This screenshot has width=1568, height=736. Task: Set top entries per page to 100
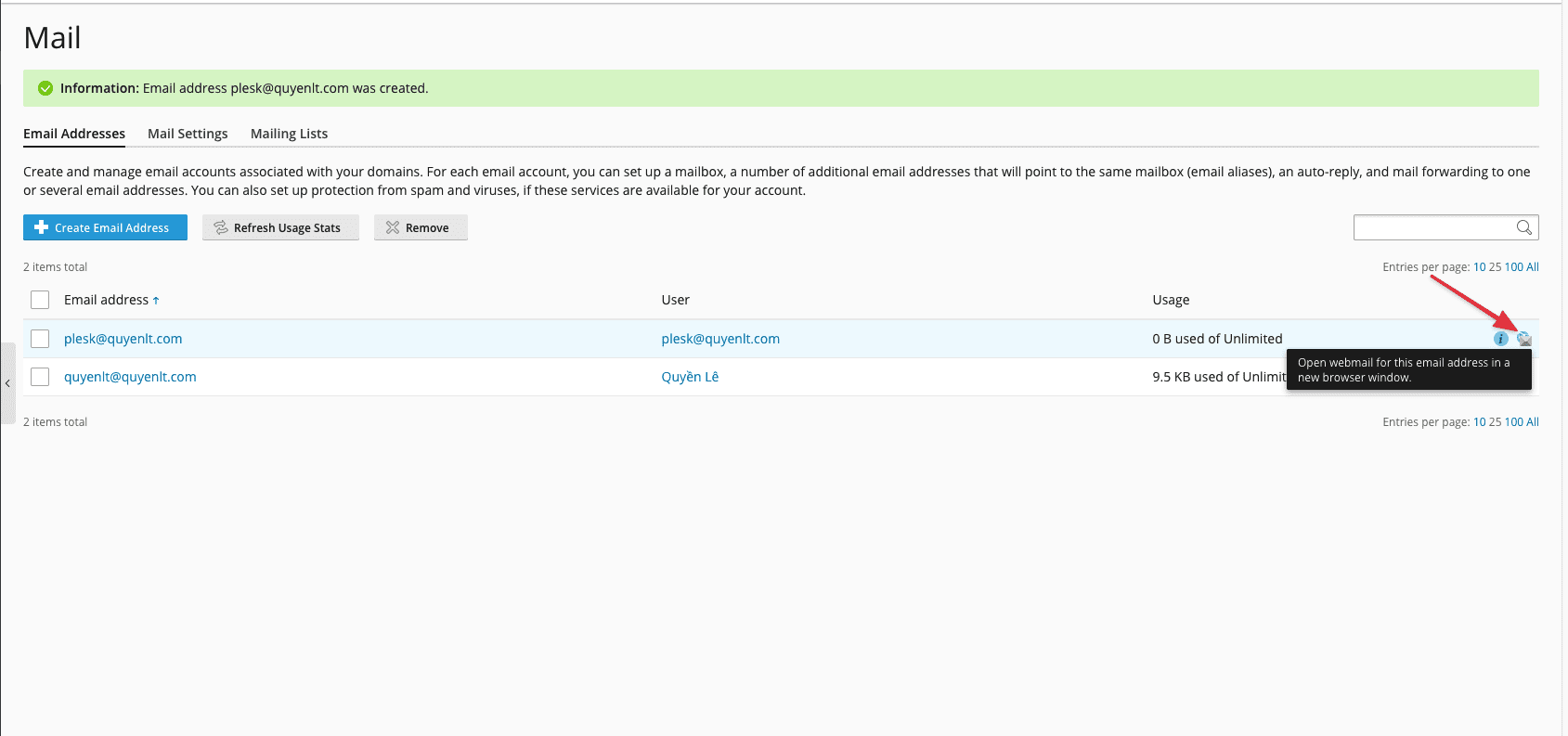(1513, 267)
